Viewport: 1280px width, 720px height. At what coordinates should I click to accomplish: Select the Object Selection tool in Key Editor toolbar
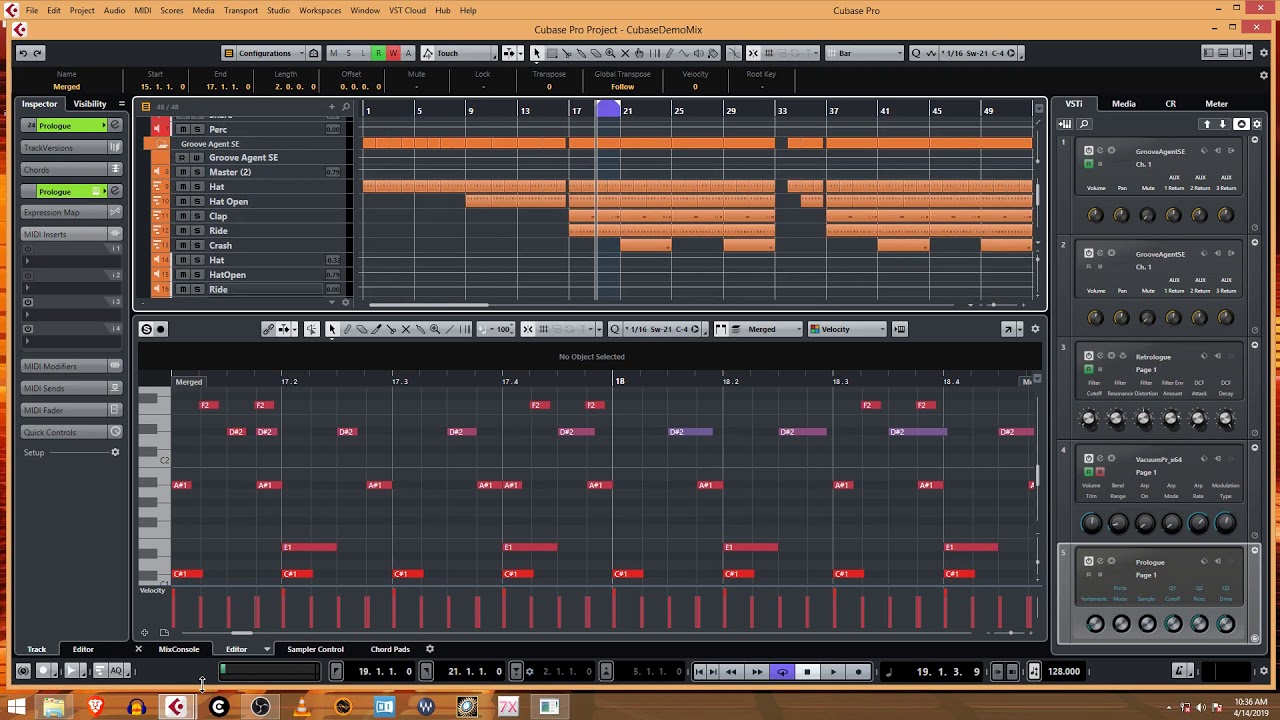tap(332, 329)
